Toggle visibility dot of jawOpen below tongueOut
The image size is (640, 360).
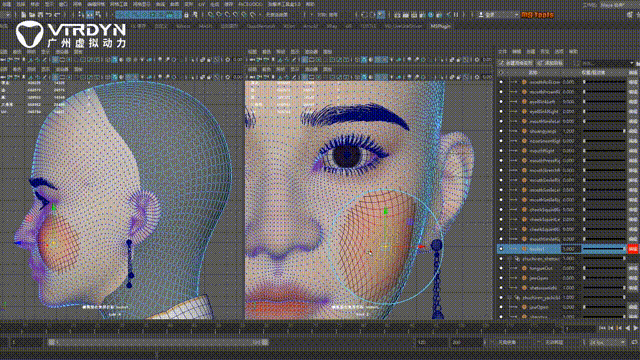pyautogui.click(x=501, y=278)
